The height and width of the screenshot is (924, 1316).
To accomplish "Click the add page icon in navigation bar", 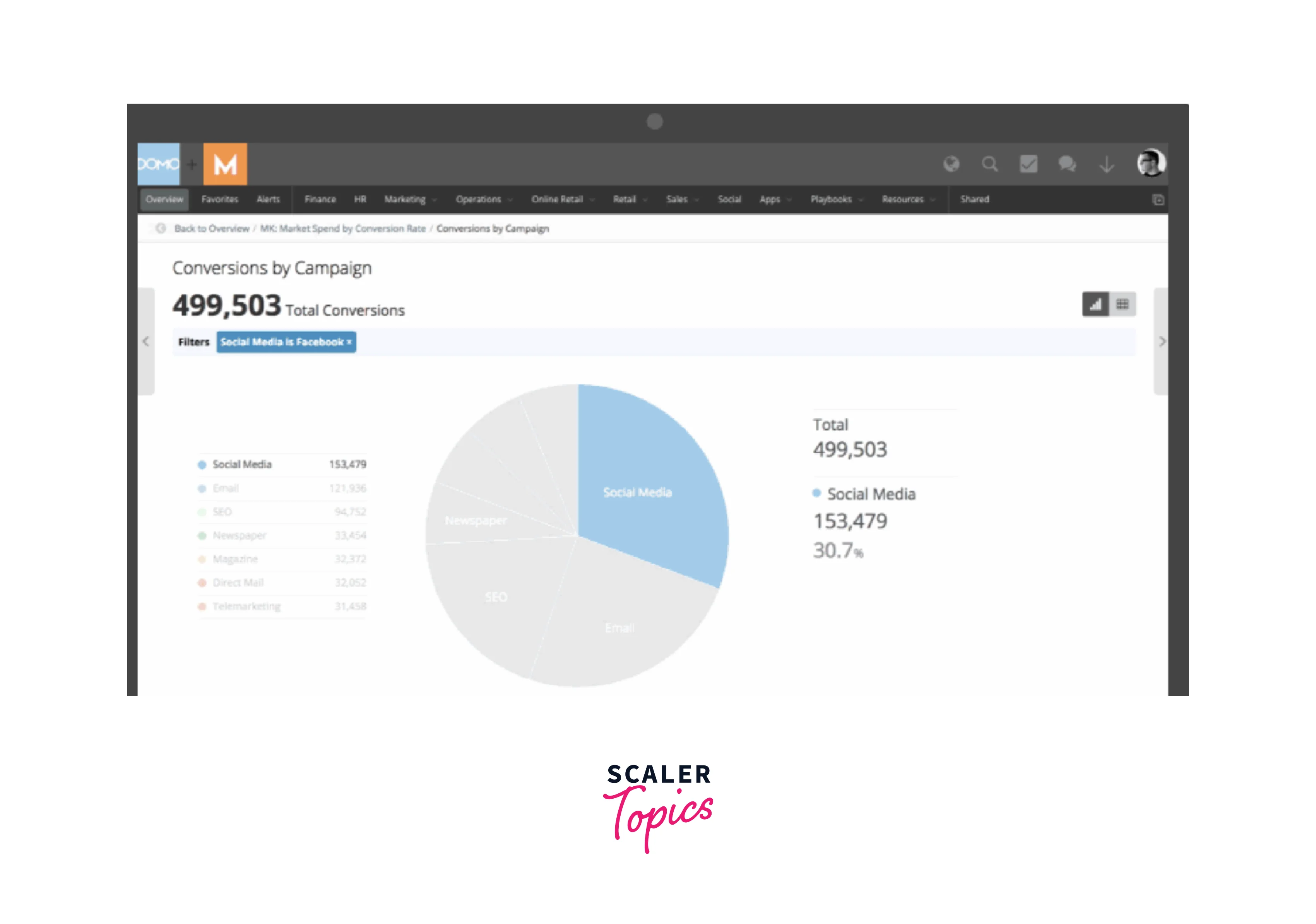I will [x=1158, y=199].
